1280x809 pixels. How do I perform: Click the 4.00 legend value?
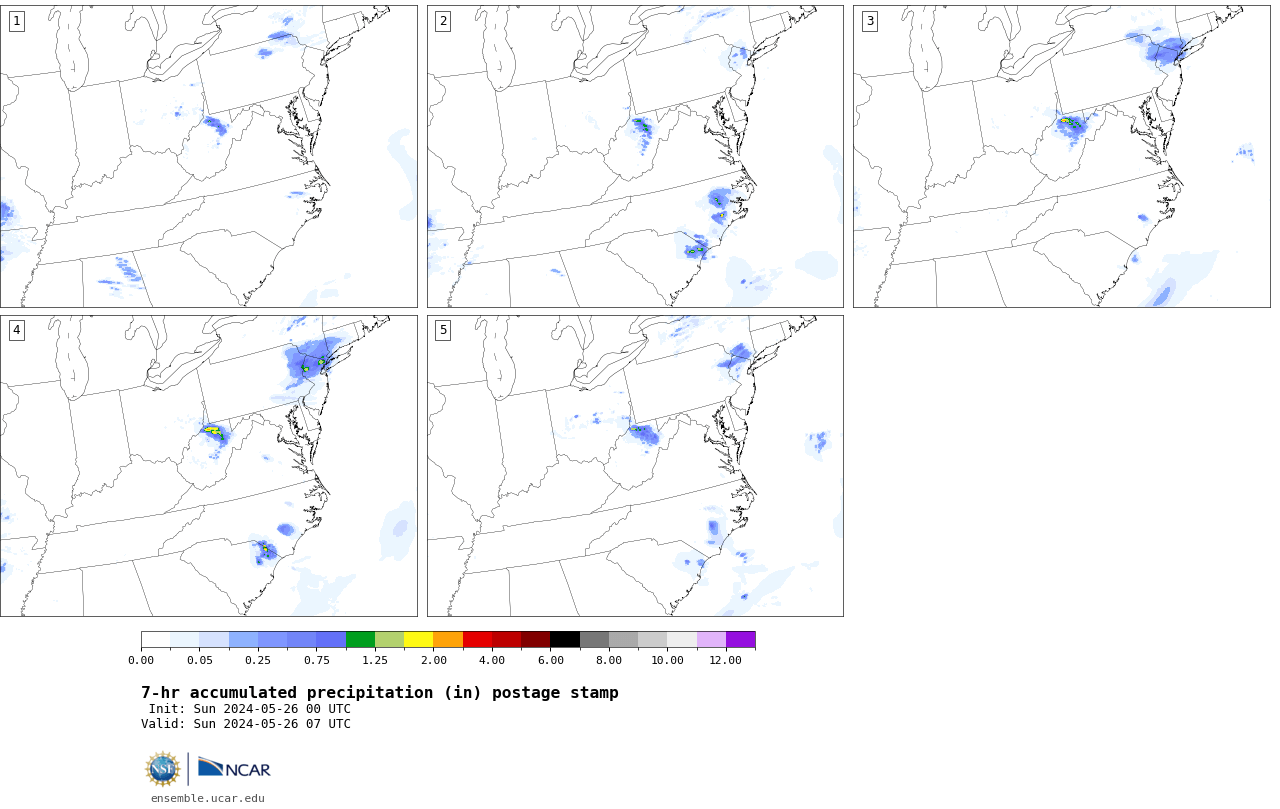(492, 661)
